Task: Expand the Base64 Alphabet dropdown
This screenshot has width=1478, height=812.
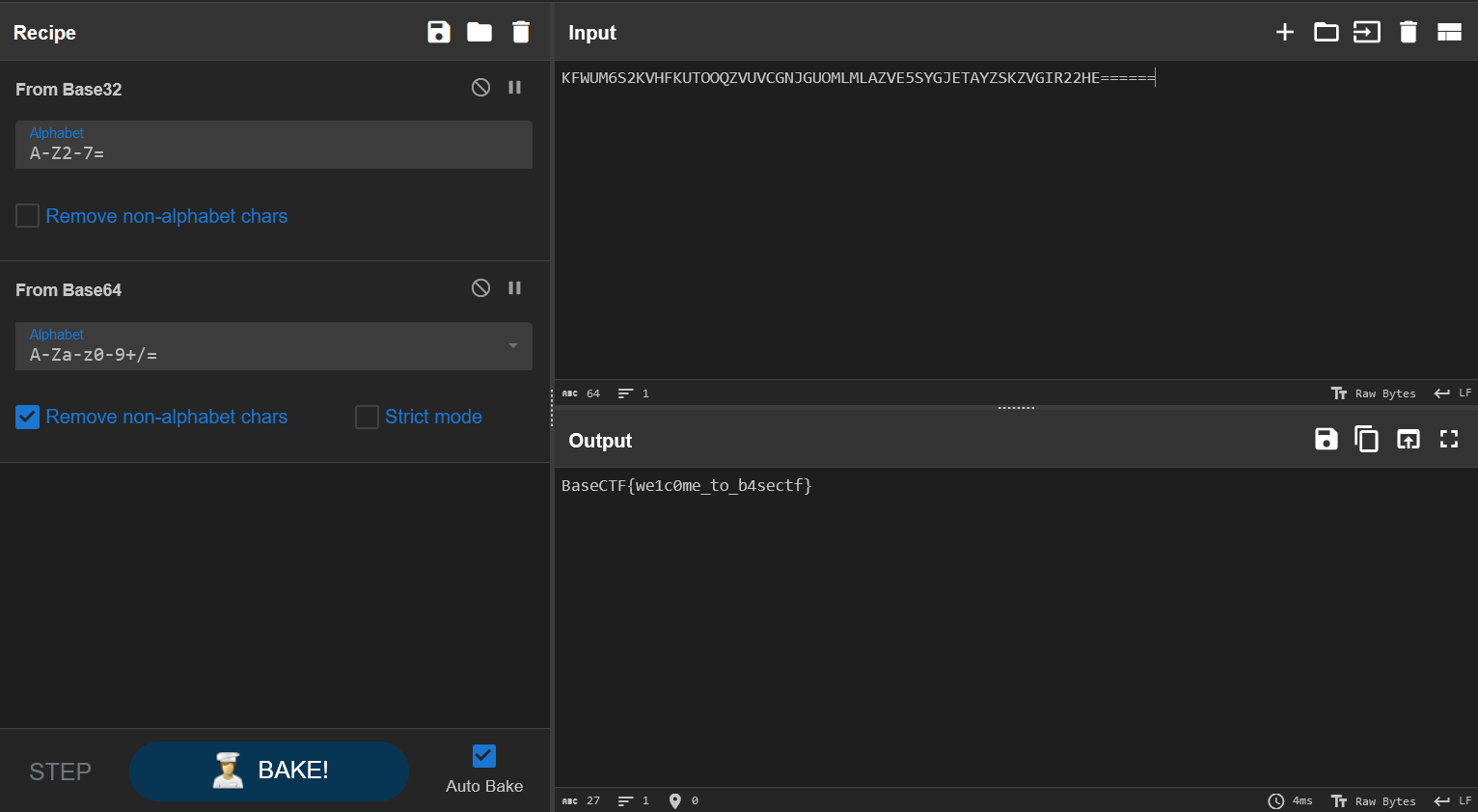Action: (x=513, y=346)
